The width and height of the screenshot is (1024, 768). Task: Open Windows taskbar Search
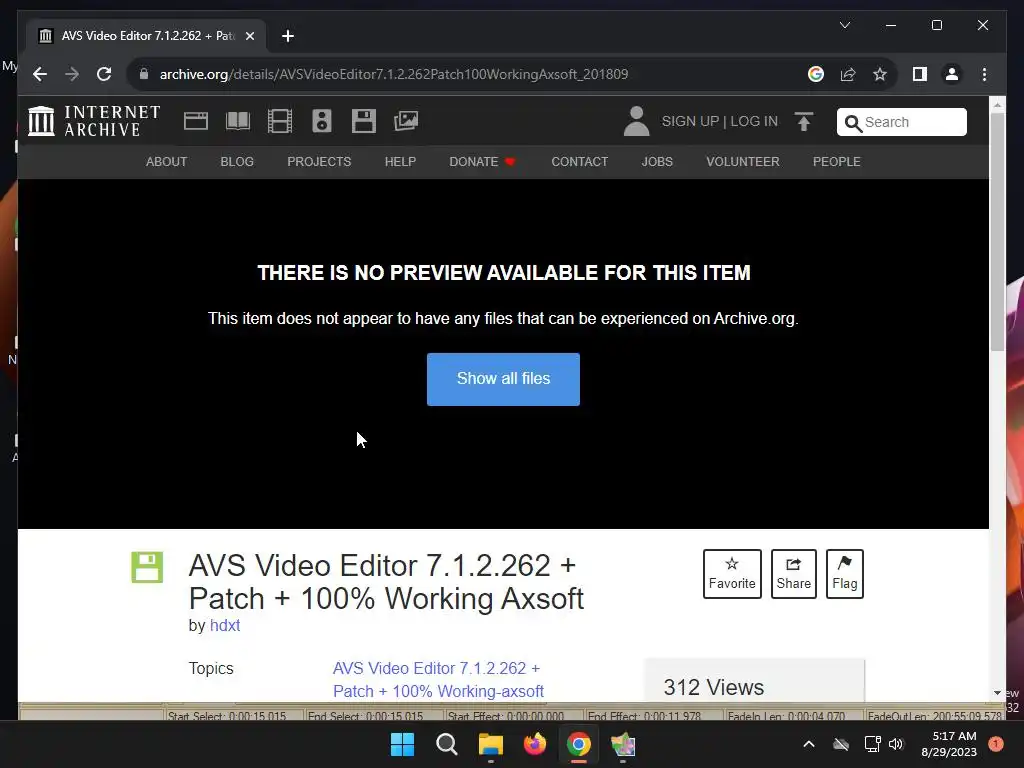(x=447, y=744)
